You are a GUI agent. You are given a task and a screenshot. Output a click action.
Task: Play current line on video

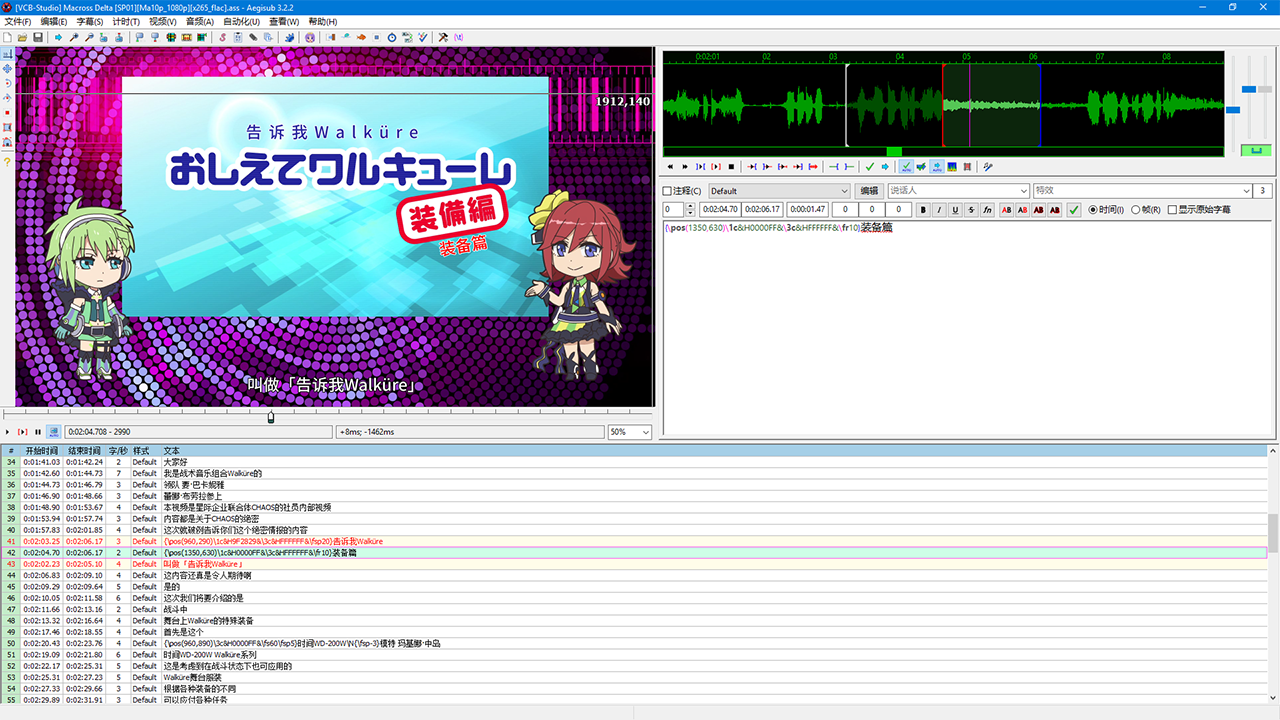[23, 432]
